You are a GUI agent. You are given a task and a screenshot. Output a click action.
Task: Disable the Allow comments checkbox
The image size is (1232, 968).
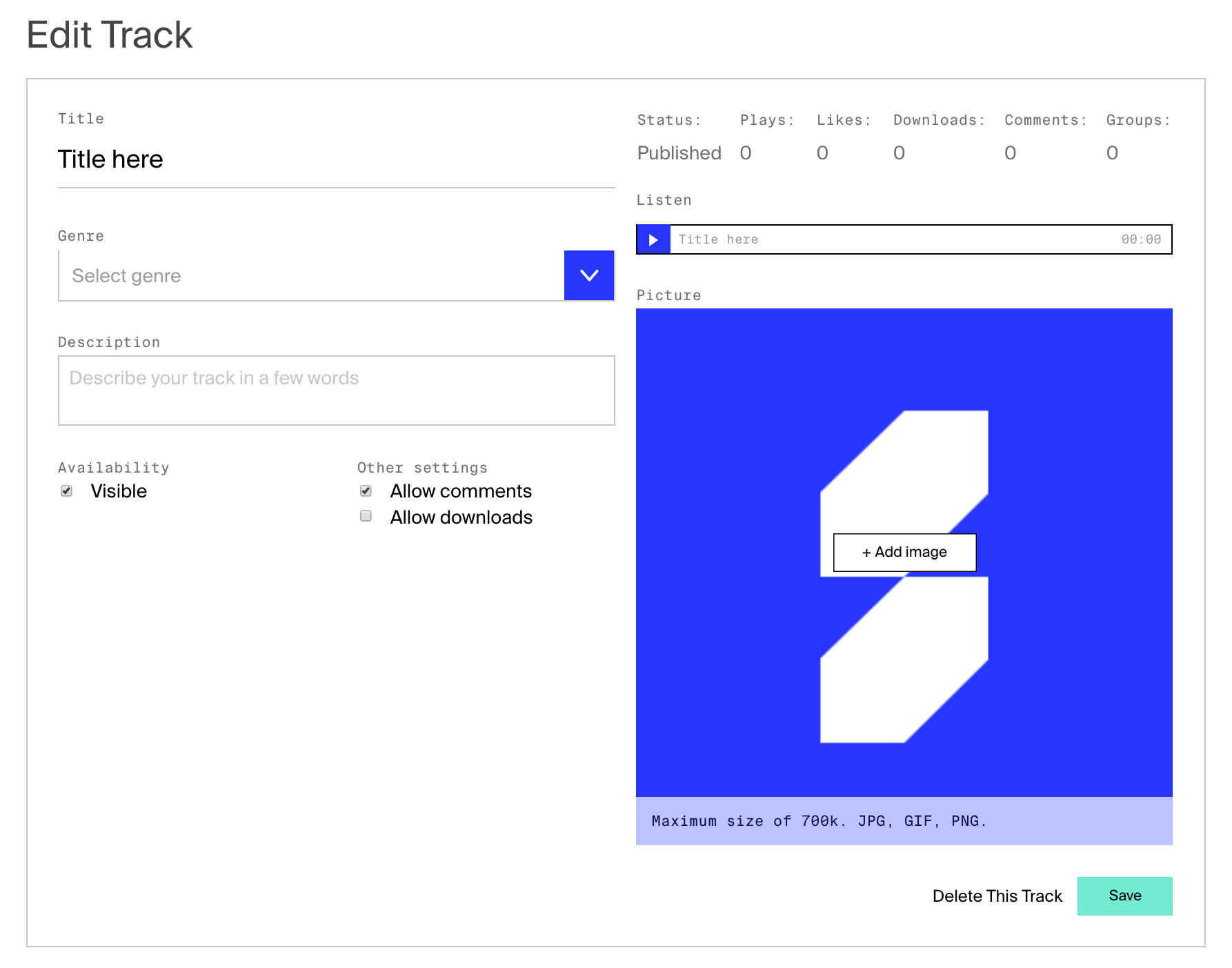click(x=366, y=491)
